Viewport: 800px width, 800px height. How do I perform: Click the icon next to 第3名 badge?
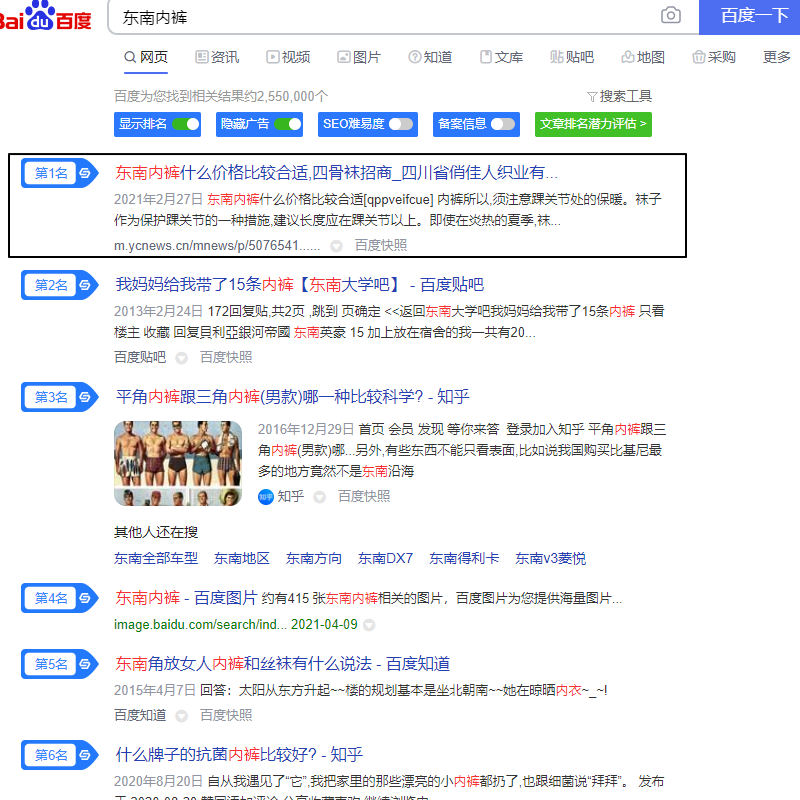tap(85, 396)
